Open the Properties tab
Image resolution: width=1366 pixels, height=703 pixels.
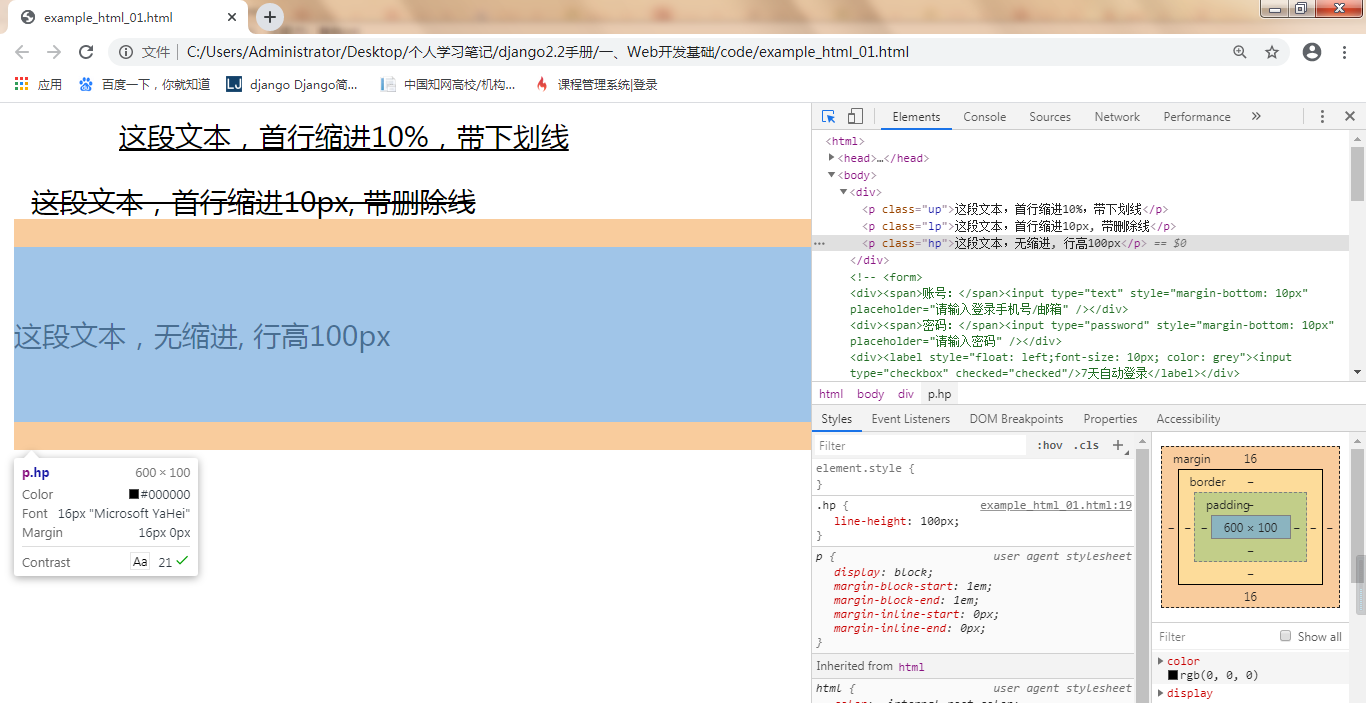tap(1110, 419)
